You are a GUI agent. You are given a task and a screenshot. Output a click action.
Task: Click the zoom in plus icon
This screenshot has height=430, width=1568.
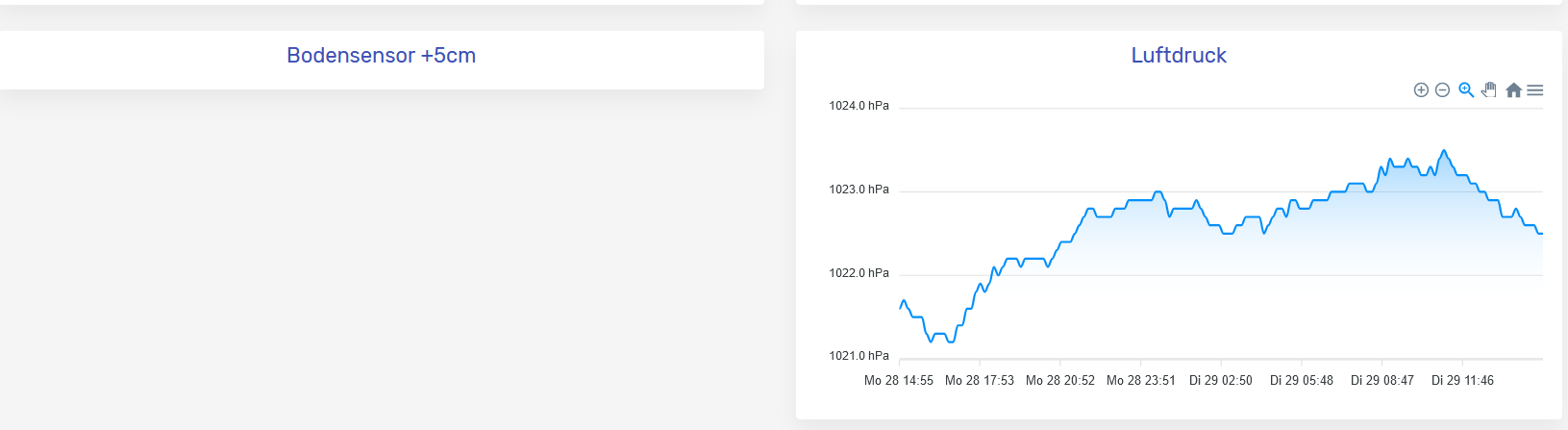[x=1421, y=90]
